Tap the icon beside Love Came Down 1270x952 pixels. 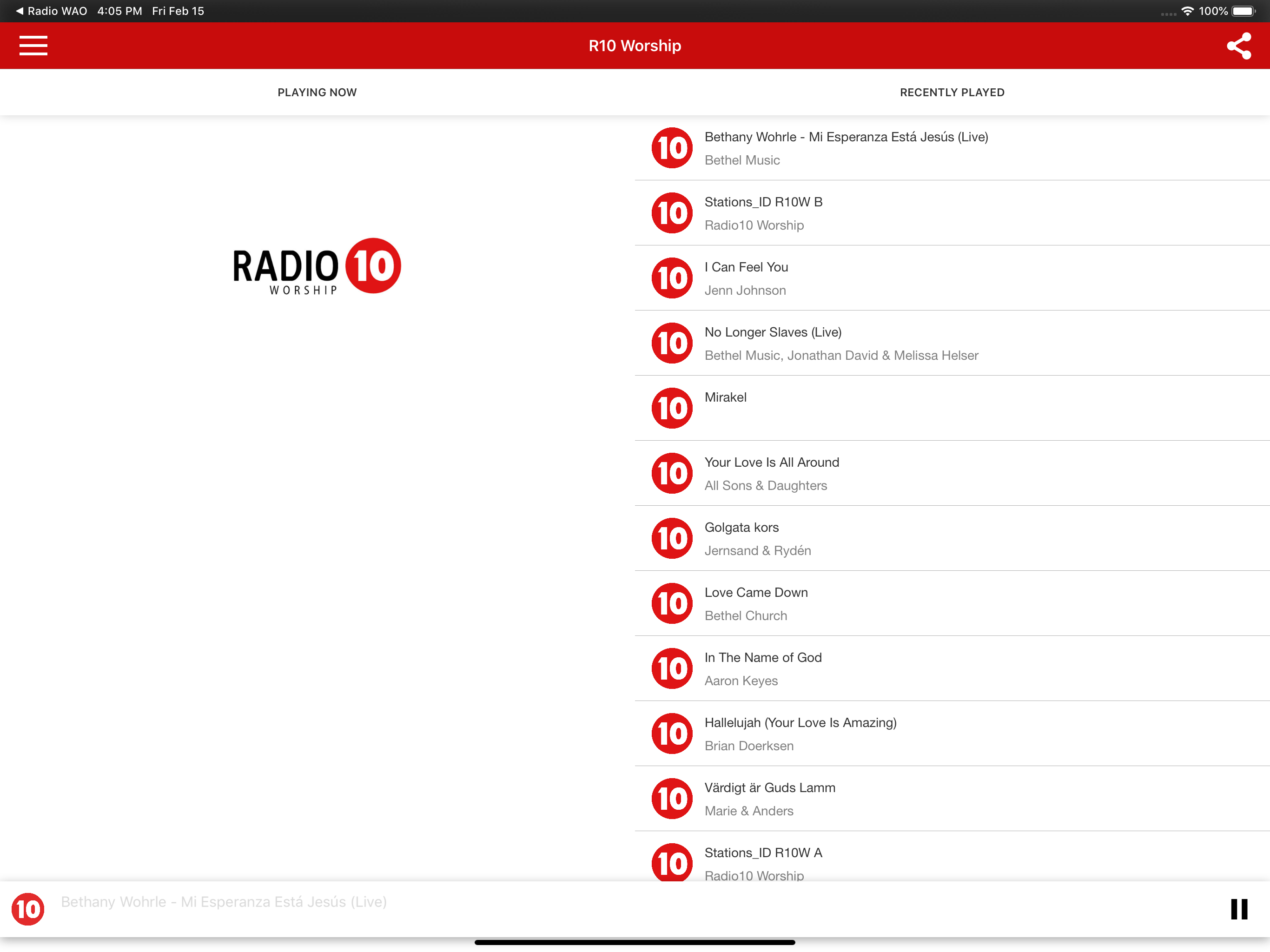672,603
